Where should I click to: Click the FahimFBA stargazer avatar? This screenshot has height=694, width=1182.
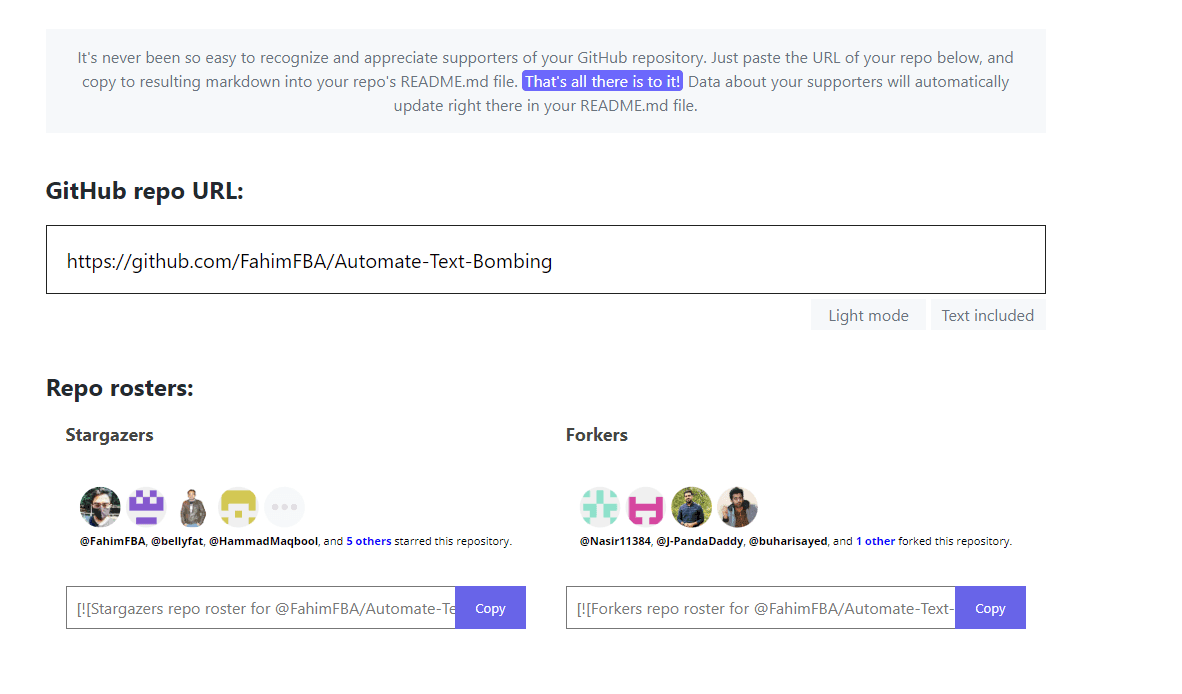click(100, 507)
